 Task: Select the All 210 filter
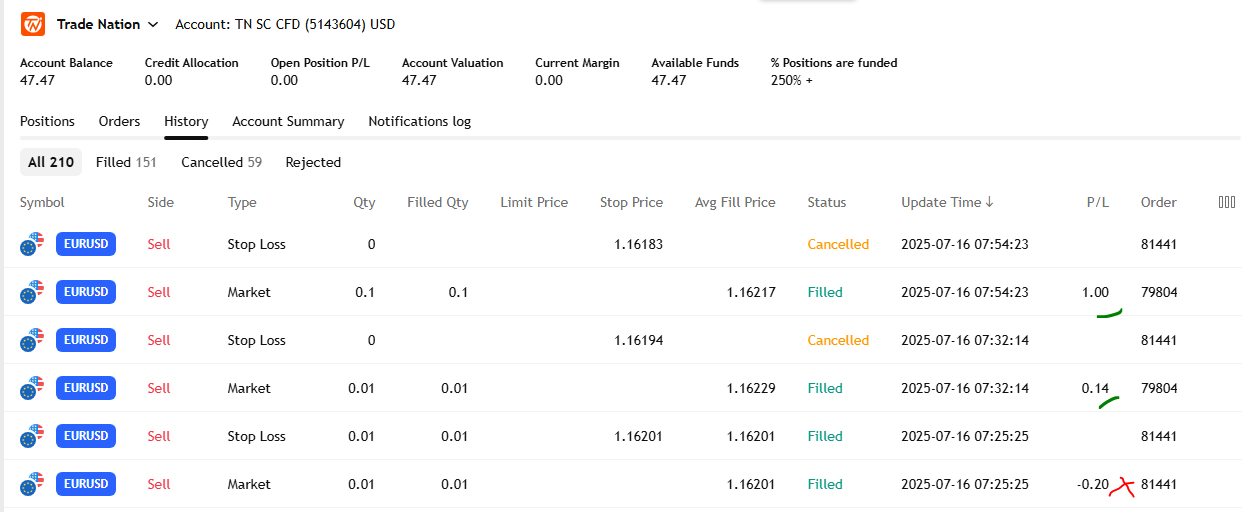click(50, 162)
